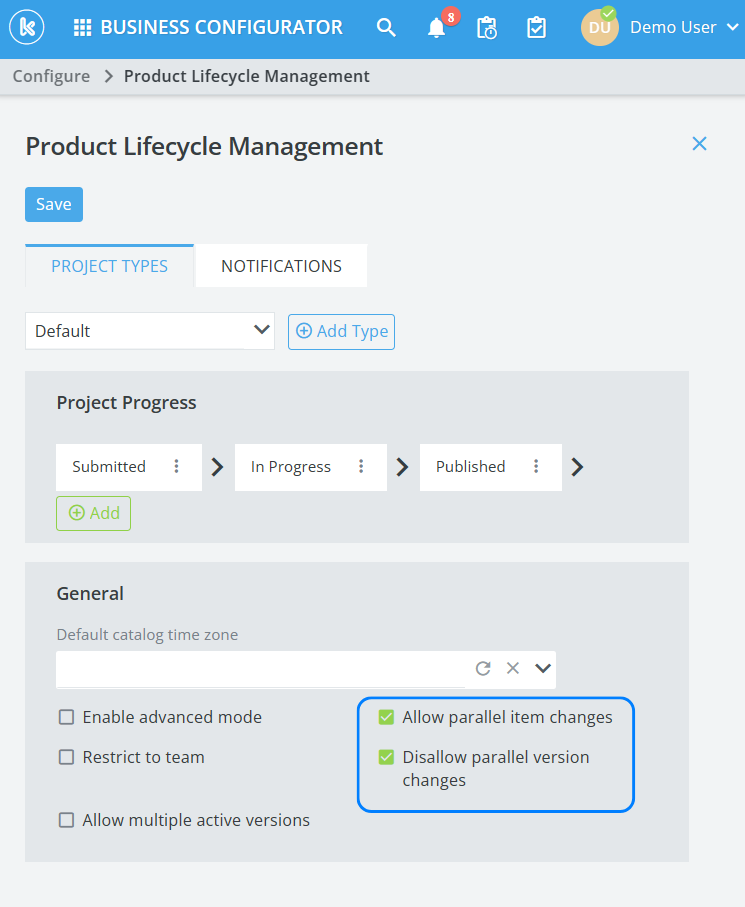Check Restrict to team
Image resolution: width=745 pixels, height=907 pixels.
[67, 757]
